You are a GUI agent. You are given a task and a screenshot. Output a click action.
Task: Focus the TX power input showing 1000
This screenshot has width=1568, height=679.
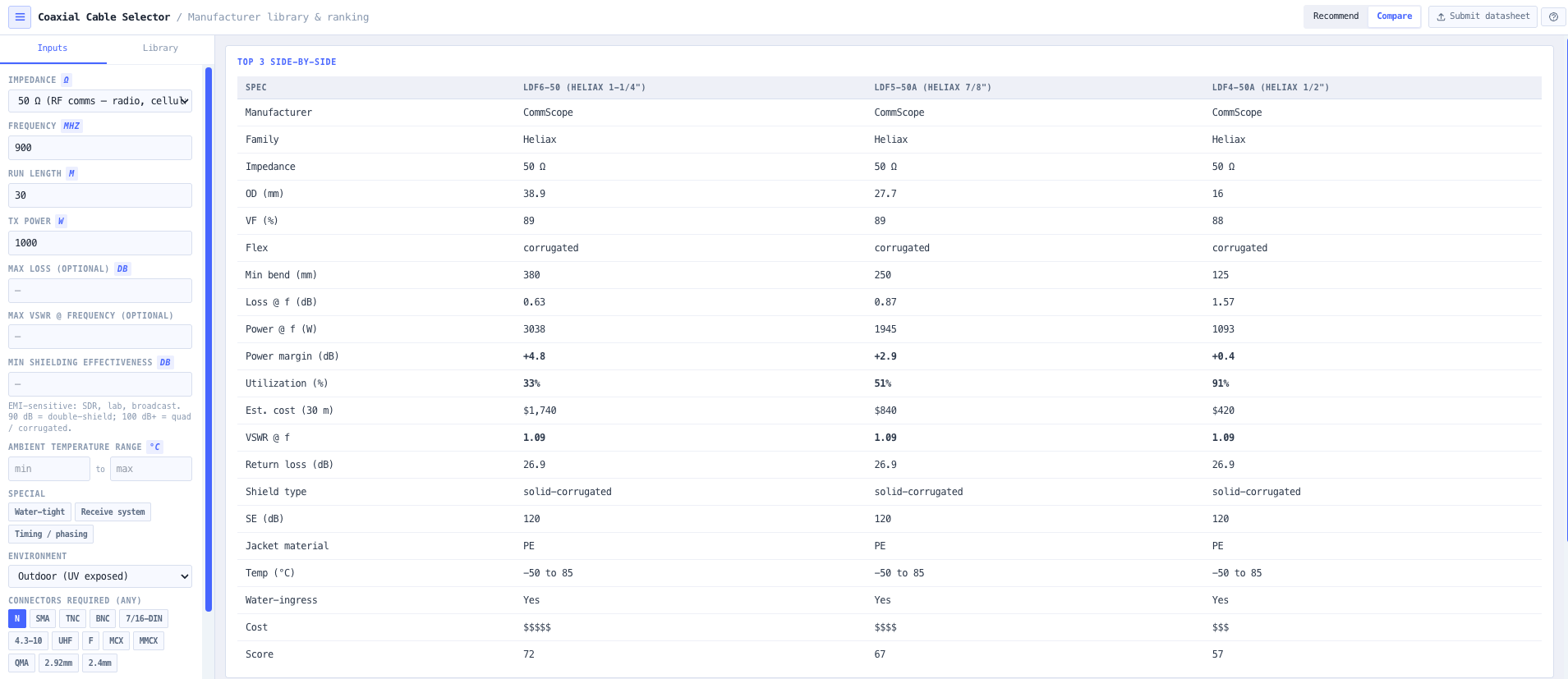pyautogui.click(x=100, y=243)
